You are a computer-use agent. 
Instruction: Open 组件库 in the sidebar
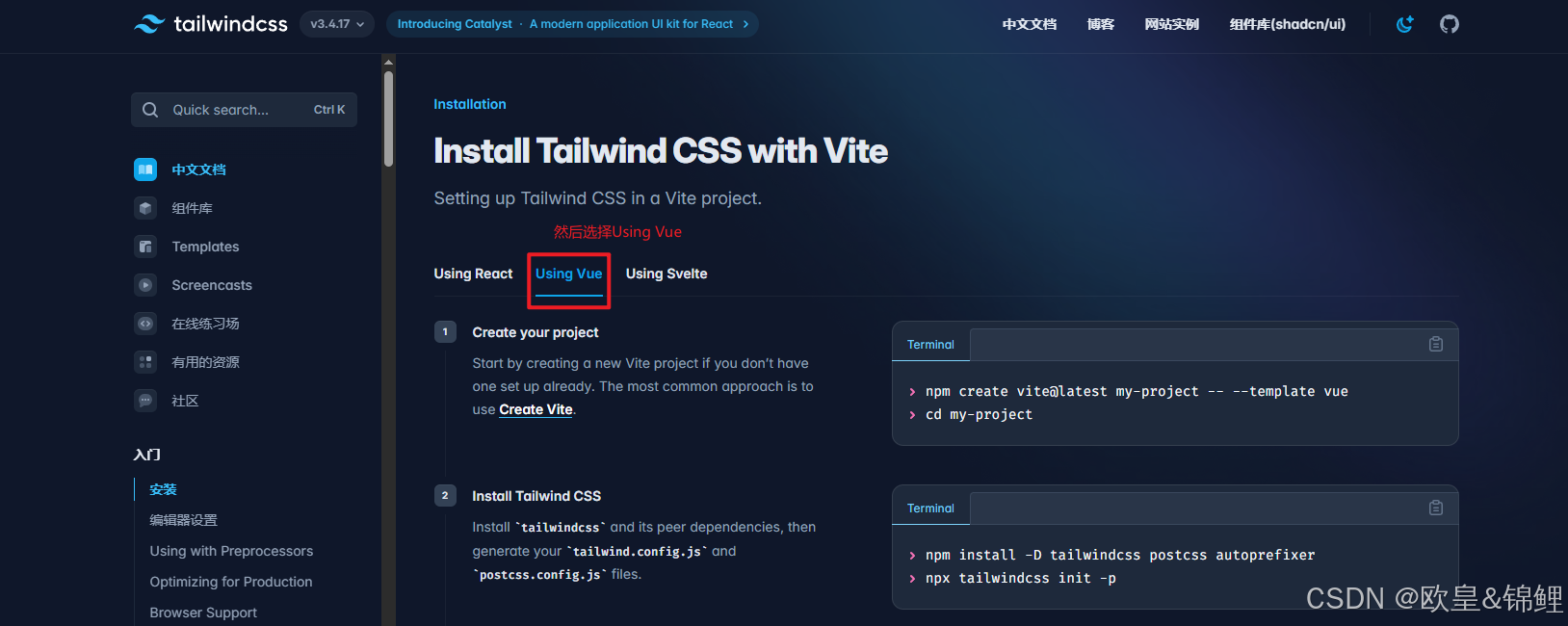coord(192,208)
